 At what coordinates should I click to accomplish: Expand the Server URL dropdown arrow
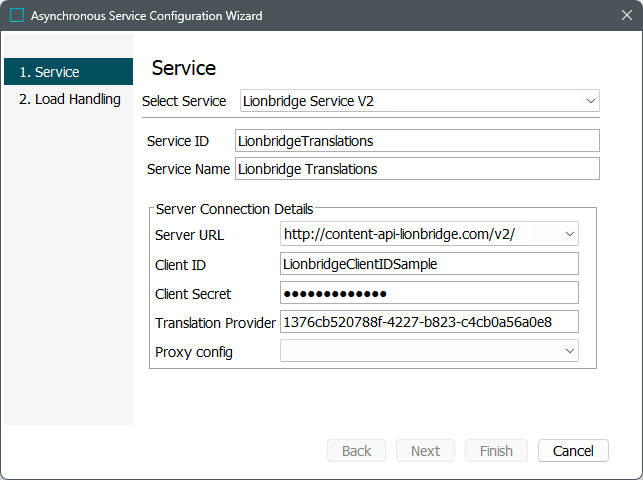point(570,235)
